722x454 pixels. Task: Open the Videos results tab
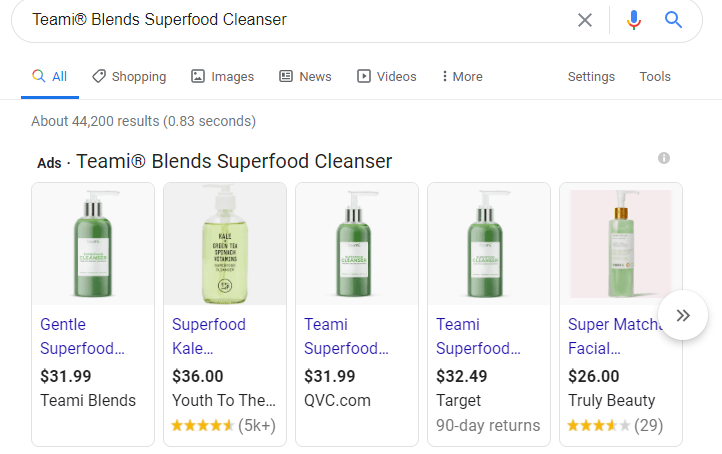386,76
